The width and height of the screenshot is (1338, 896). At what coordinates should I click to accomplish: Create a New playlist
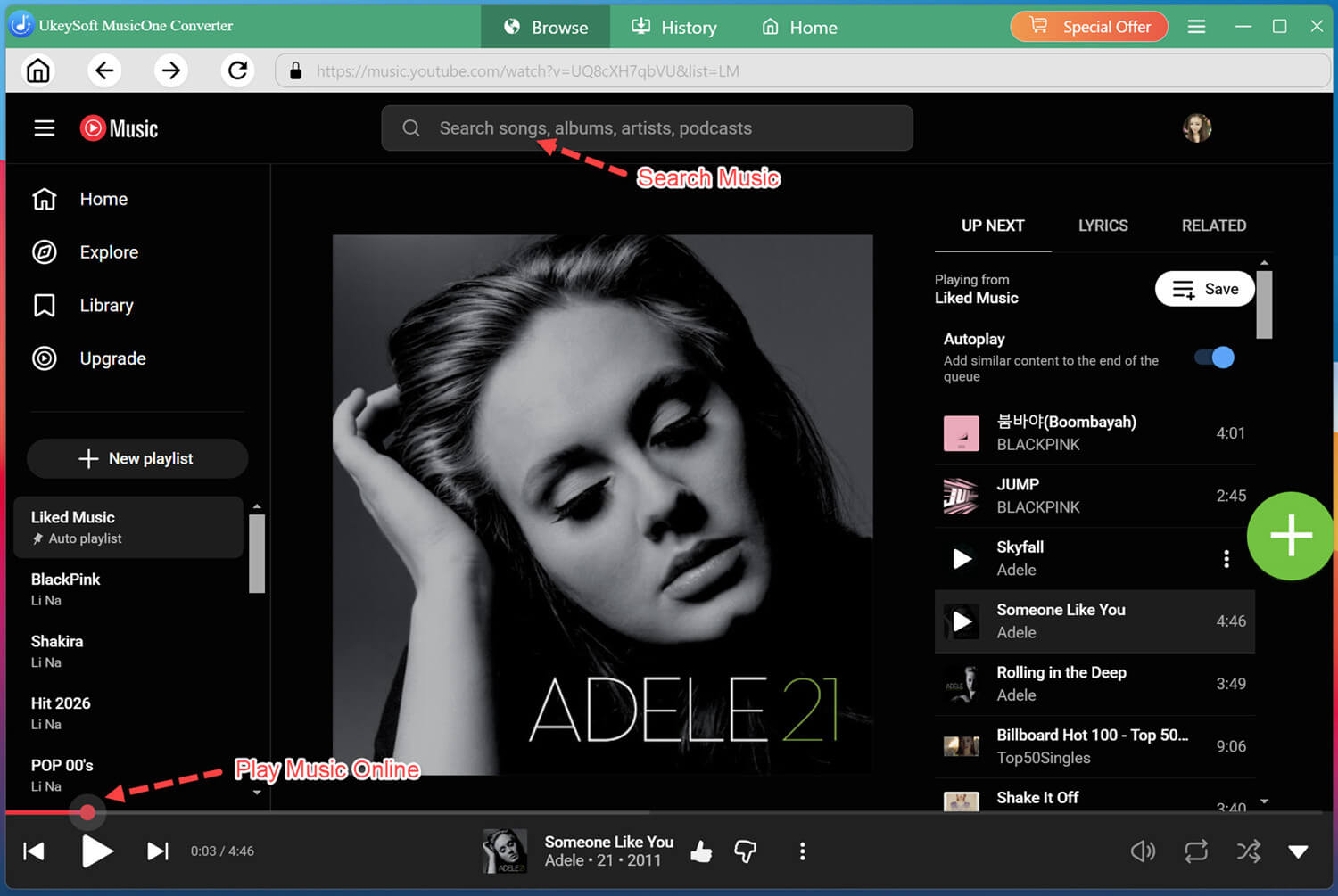click(137, 458)
